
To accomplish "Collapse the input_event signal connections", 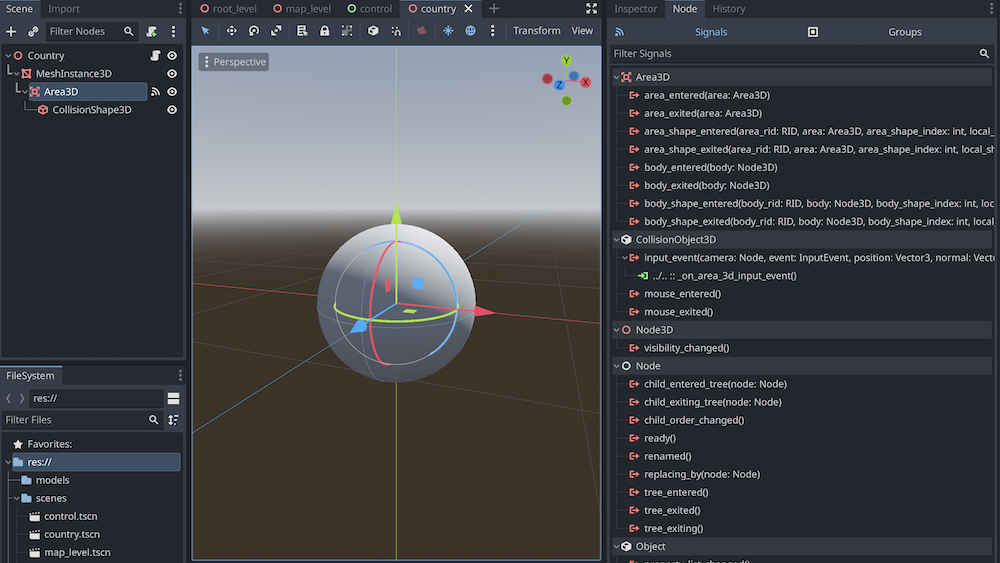I will [625, 258].
